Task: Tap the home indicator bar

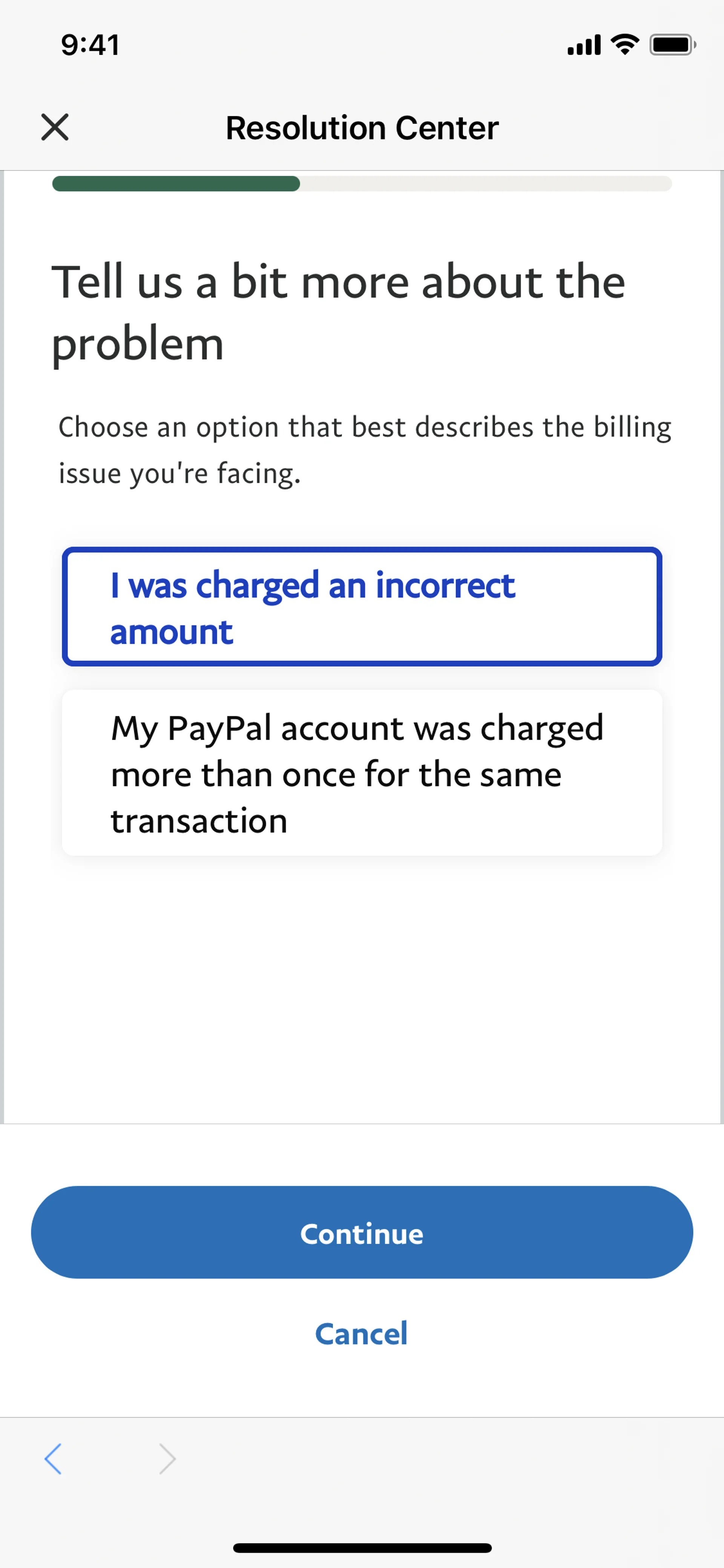Action: coord(362,1548)
